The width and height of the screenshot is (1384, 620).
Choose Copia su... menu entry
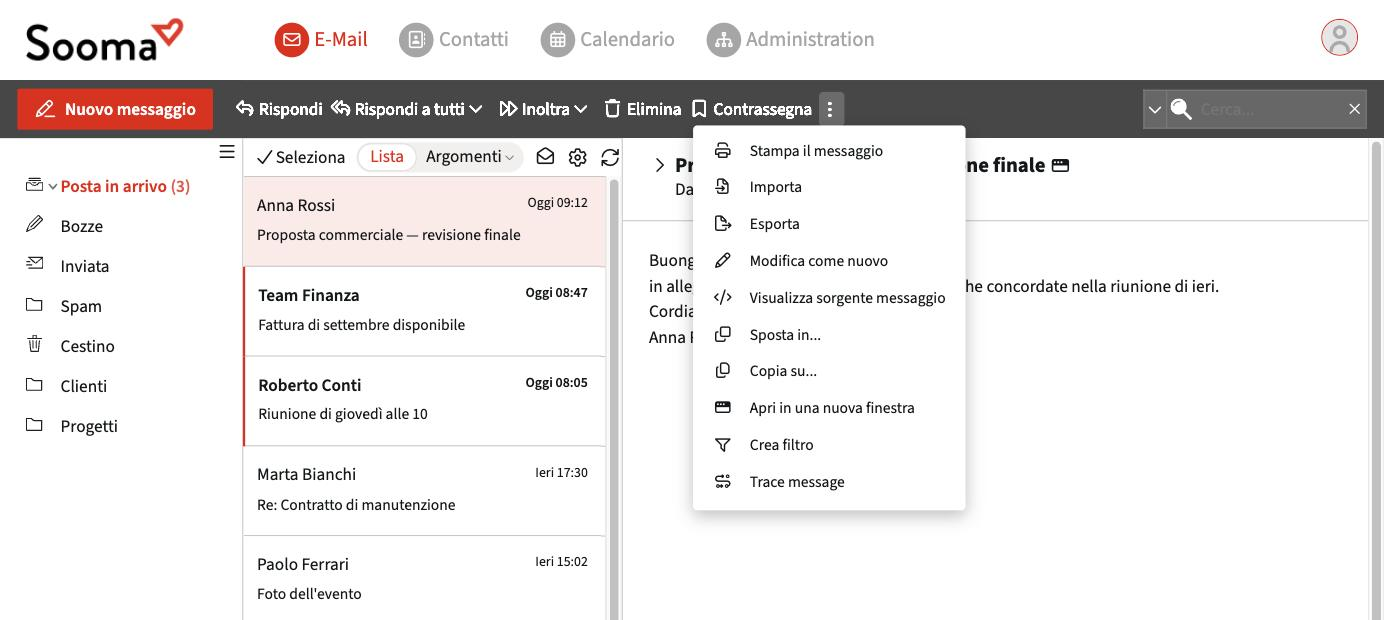[x=829, y=371]
